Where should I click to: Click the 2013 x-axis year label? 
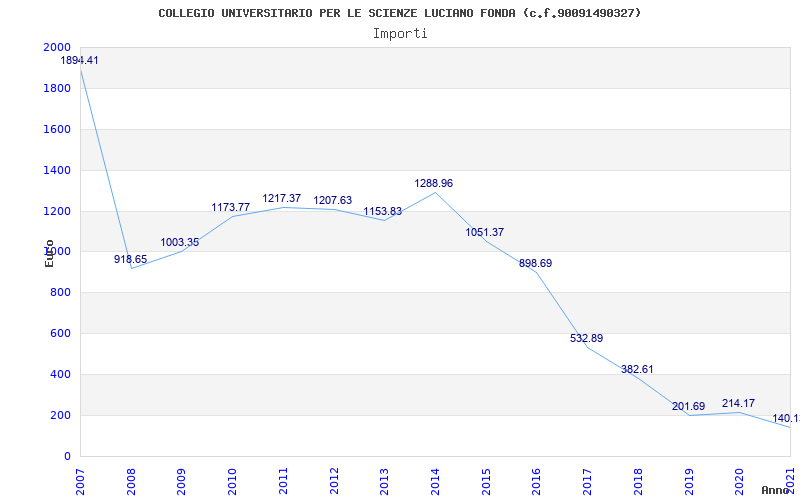point(385,482)
